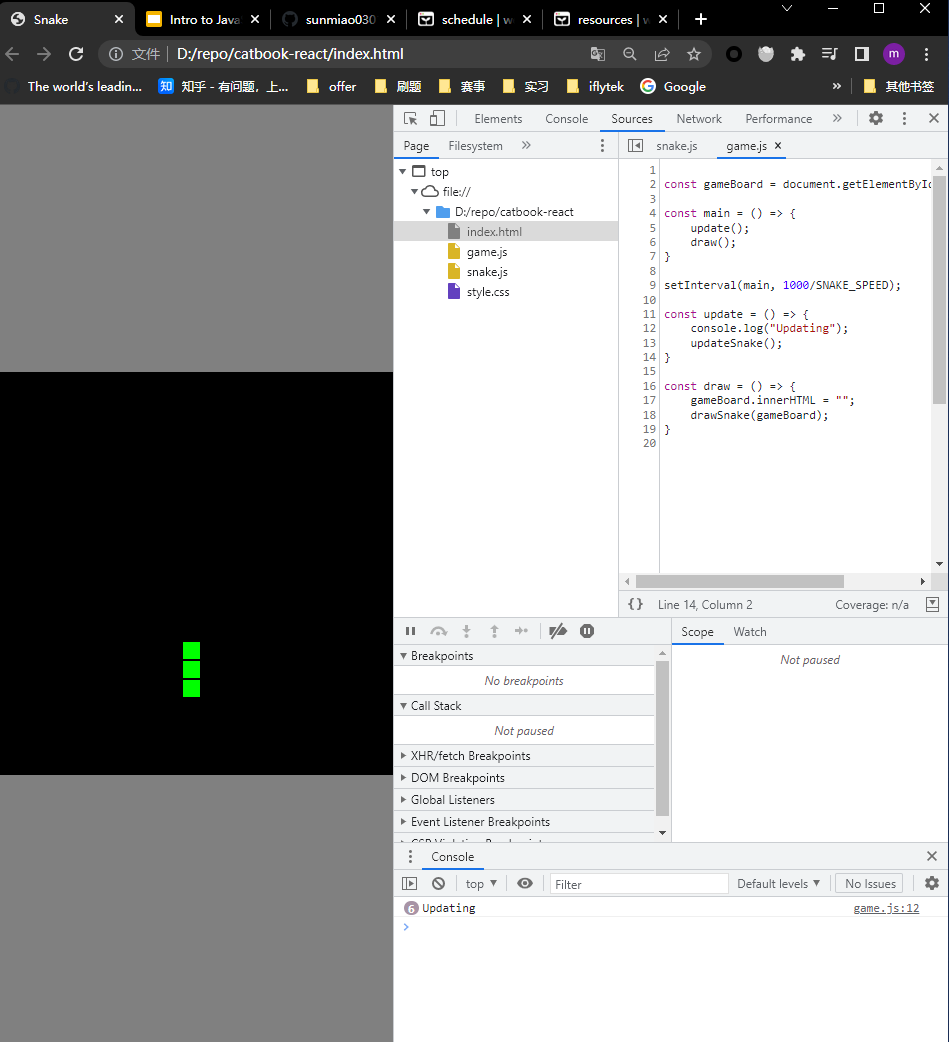Click the Step into function icon
949x1042 pixels.
(x=467, y=631)
